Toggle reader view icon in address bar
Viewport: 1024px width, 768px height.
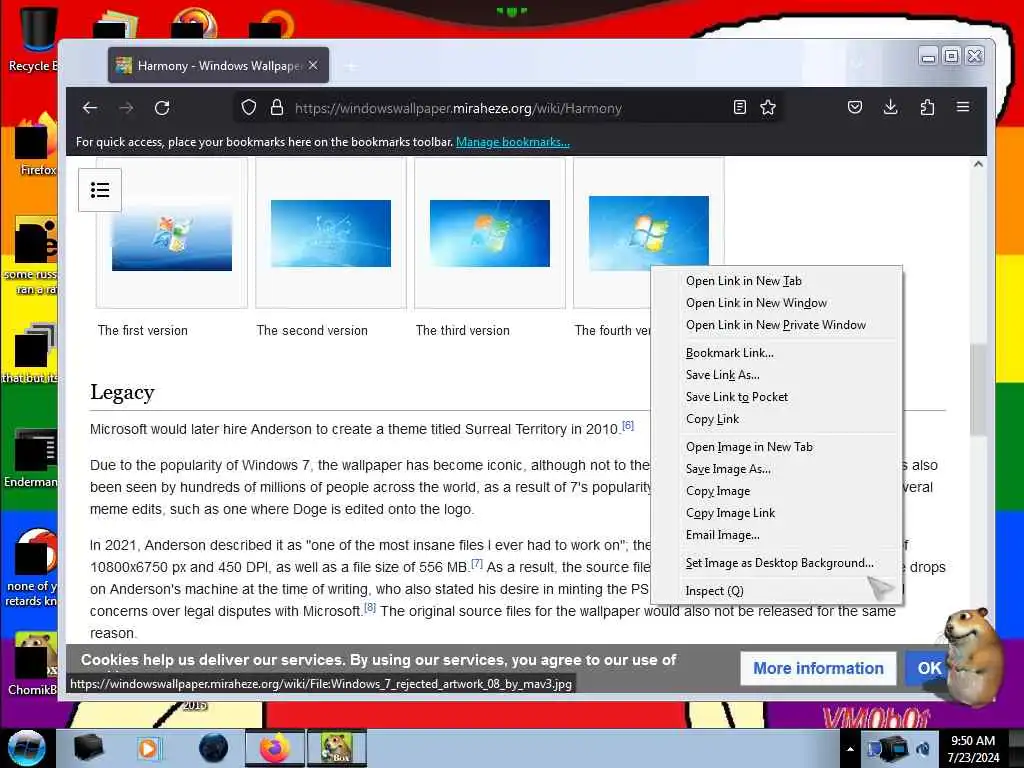(x=739, y=107)
